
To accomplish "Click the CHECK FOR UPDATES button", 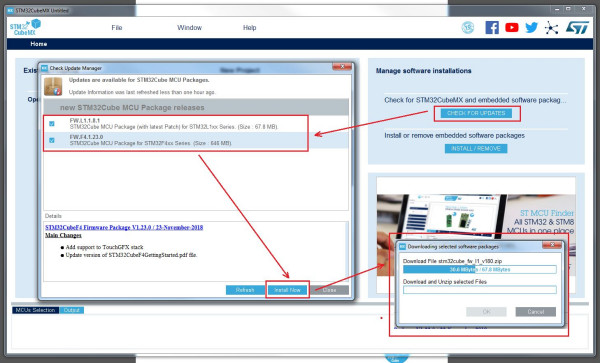I will coord(476,113).
